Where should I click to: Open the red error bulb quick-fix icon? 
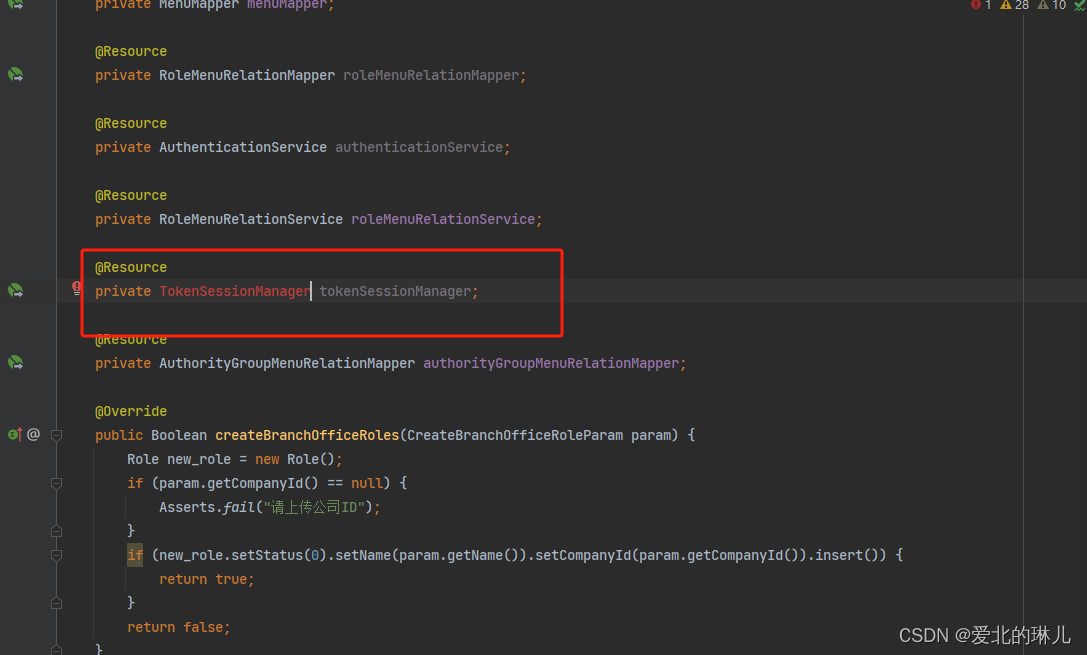[76, 288]
